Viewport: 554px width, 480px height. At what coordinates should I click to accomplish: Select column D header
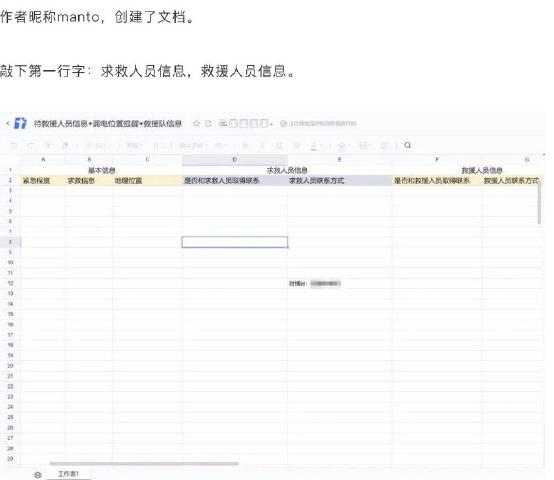click(235, 160)
